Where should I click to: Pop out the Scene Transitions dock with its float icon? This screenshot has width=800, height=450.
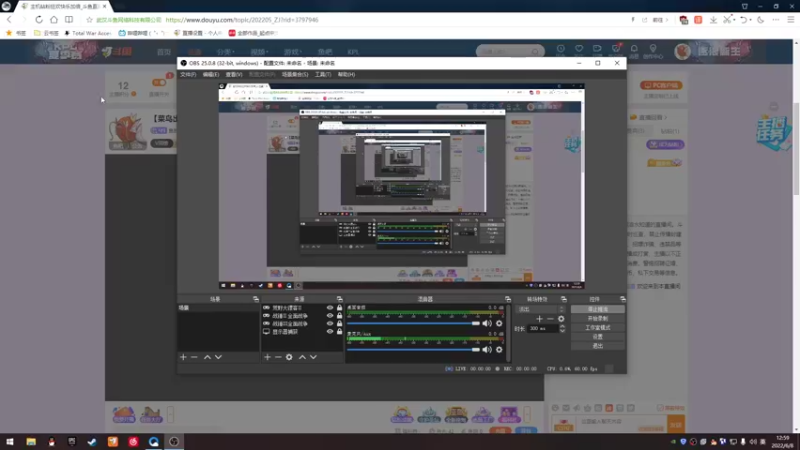[x=564, y=299]
